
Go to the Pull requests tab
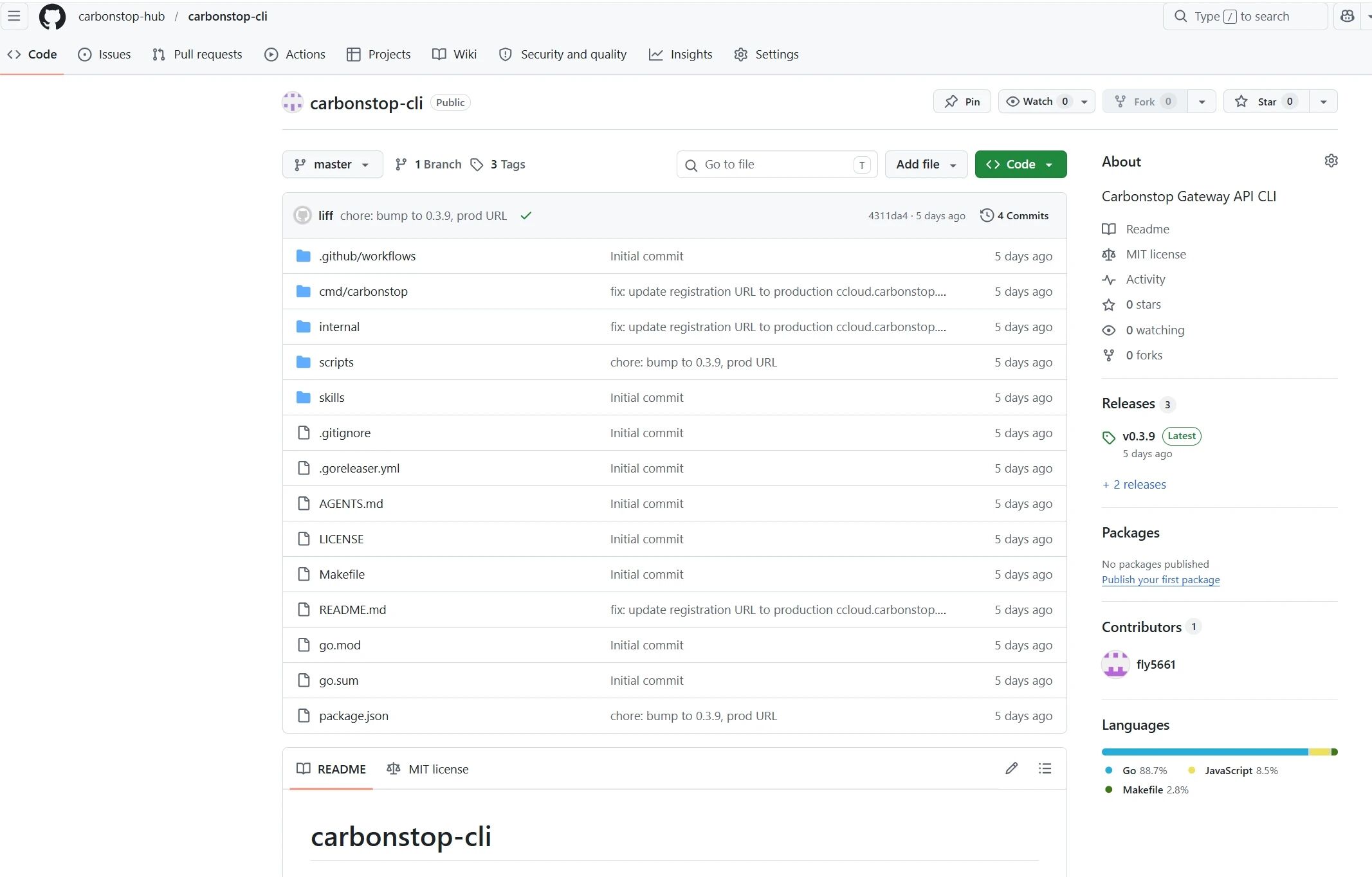click(x=197, y=55)
